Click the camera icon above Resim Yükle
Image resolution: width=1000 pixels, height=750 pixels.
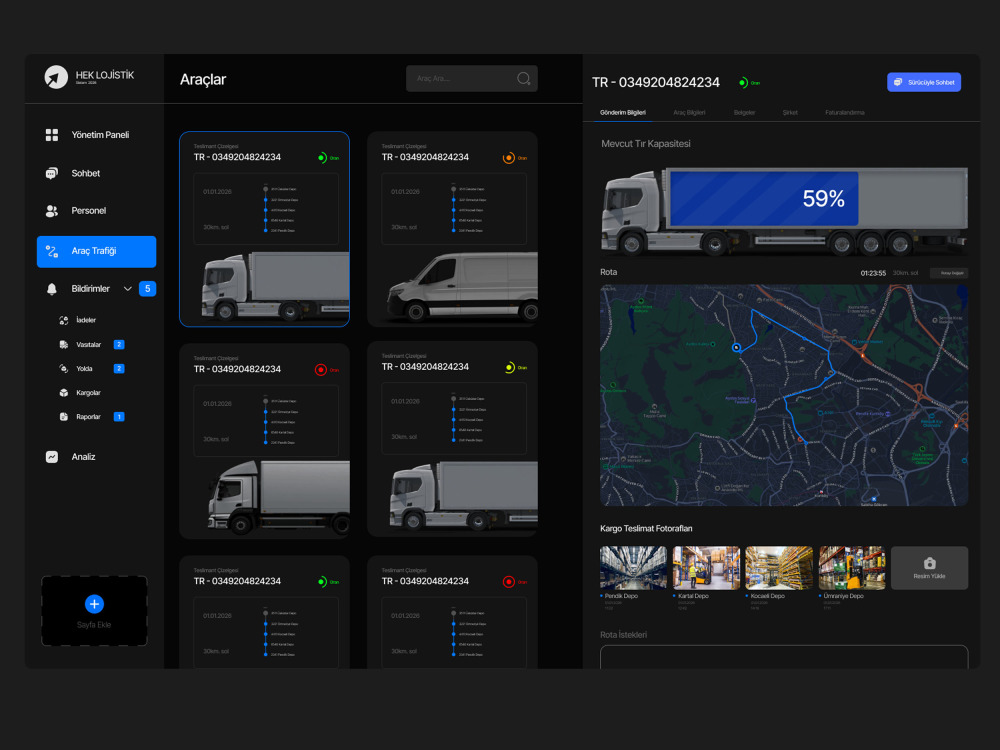pyautogui.click(x=930, y=563)
